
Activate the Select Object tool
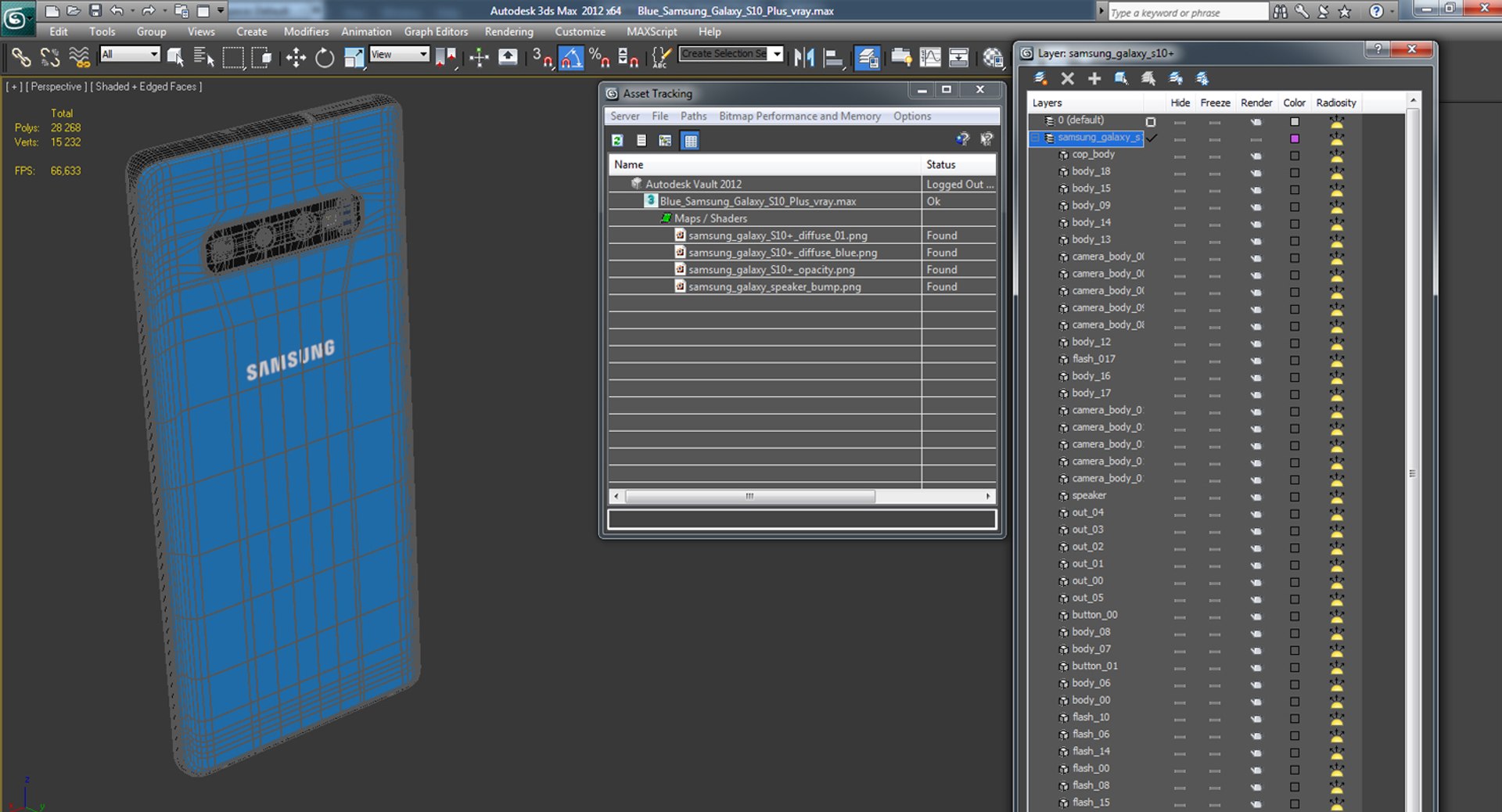pos(175,57)
